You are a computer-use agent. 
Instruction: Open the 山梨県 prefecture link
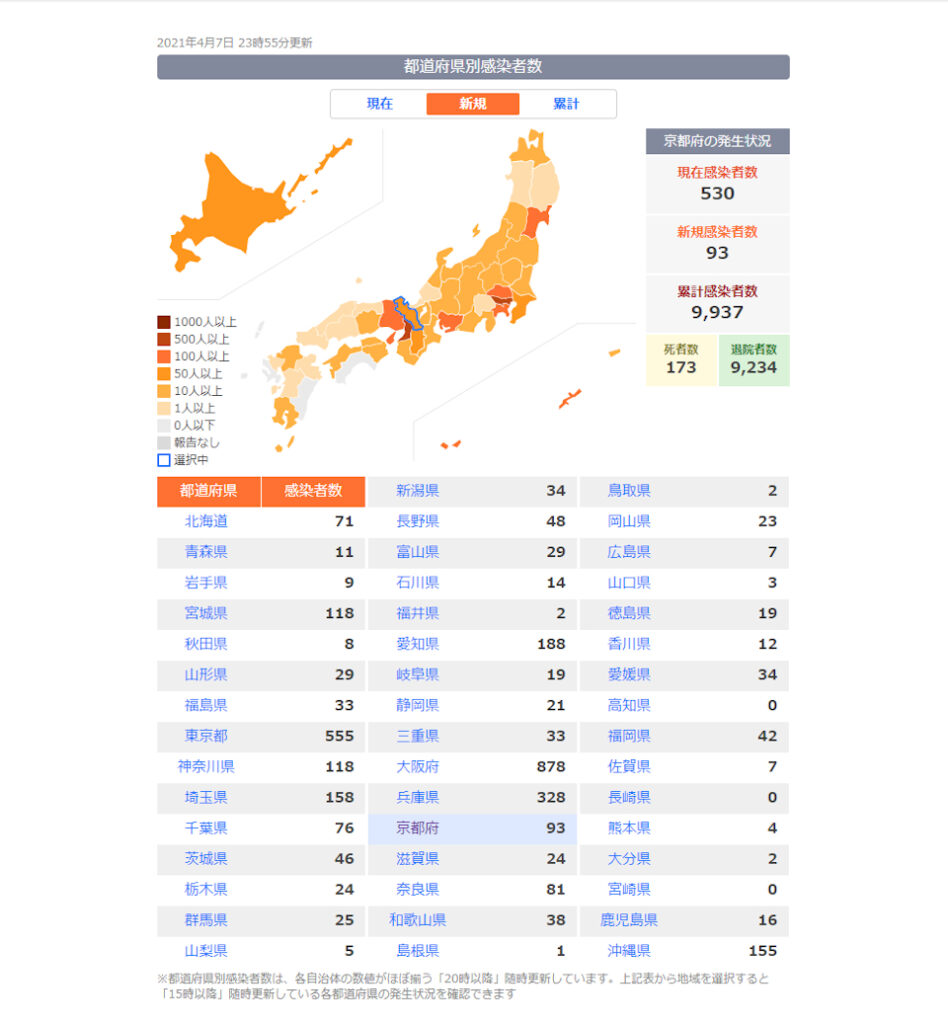[206, 951]
